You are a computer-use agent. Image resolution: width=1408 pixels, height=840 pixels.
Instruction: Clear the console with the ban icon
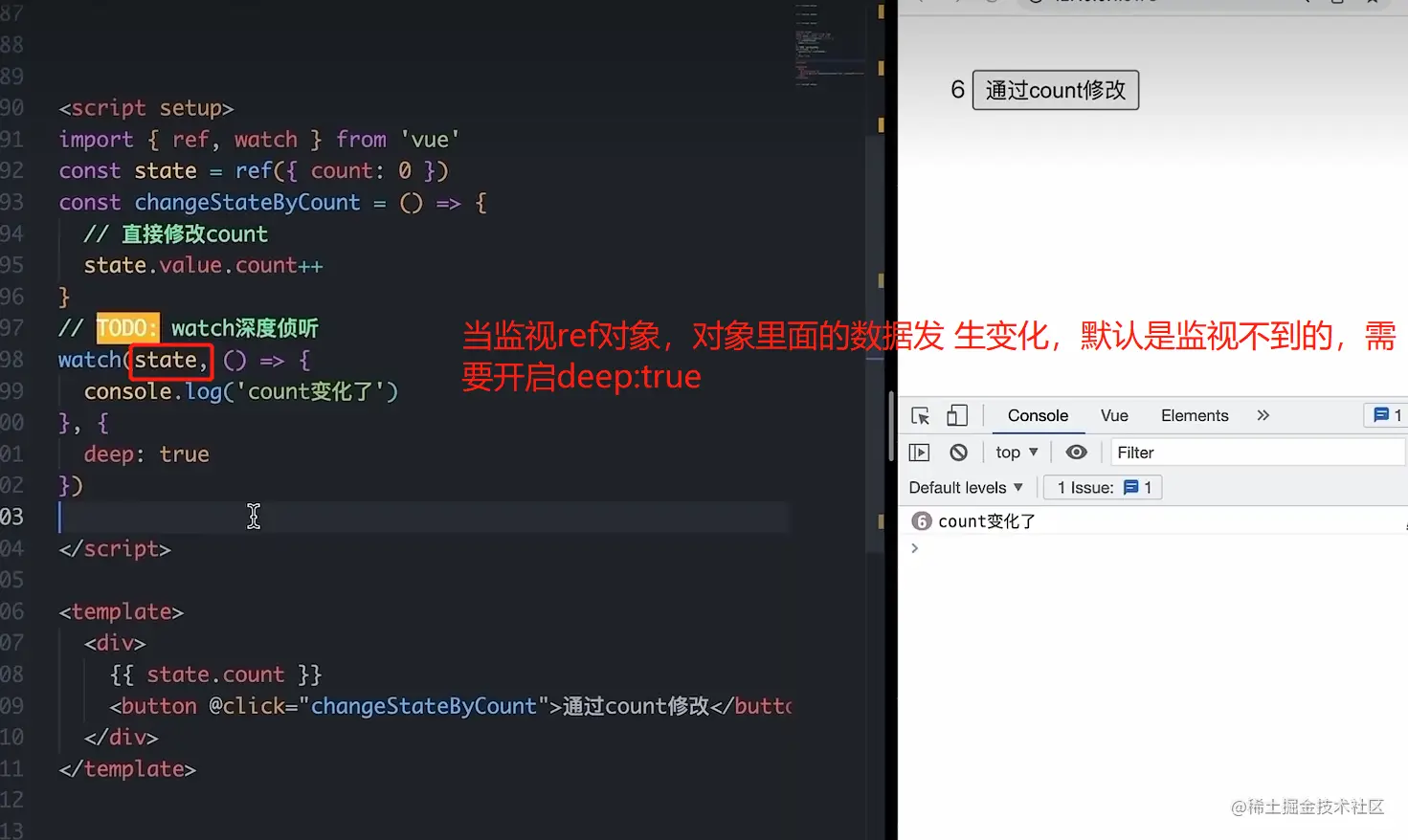[959, 453]
